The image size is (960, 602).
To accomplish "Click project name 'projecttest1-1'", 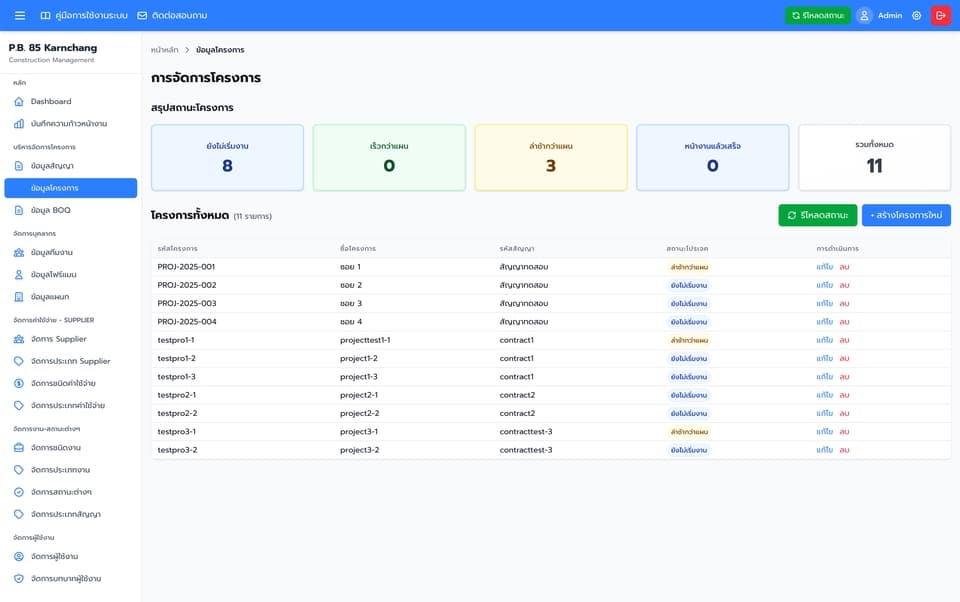I will (x=365, y=340).
